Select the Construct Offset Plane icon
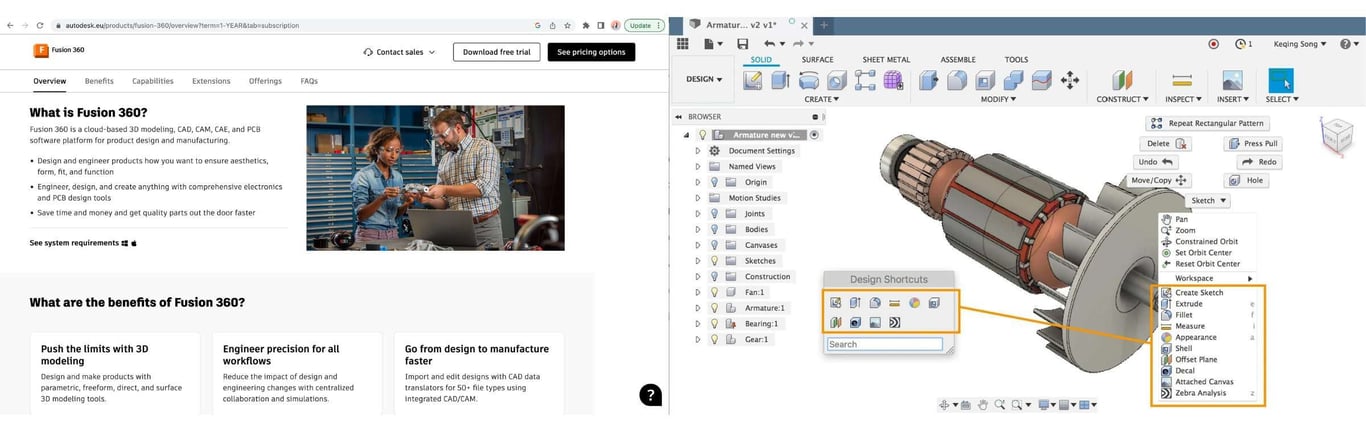 point(1123,81)
